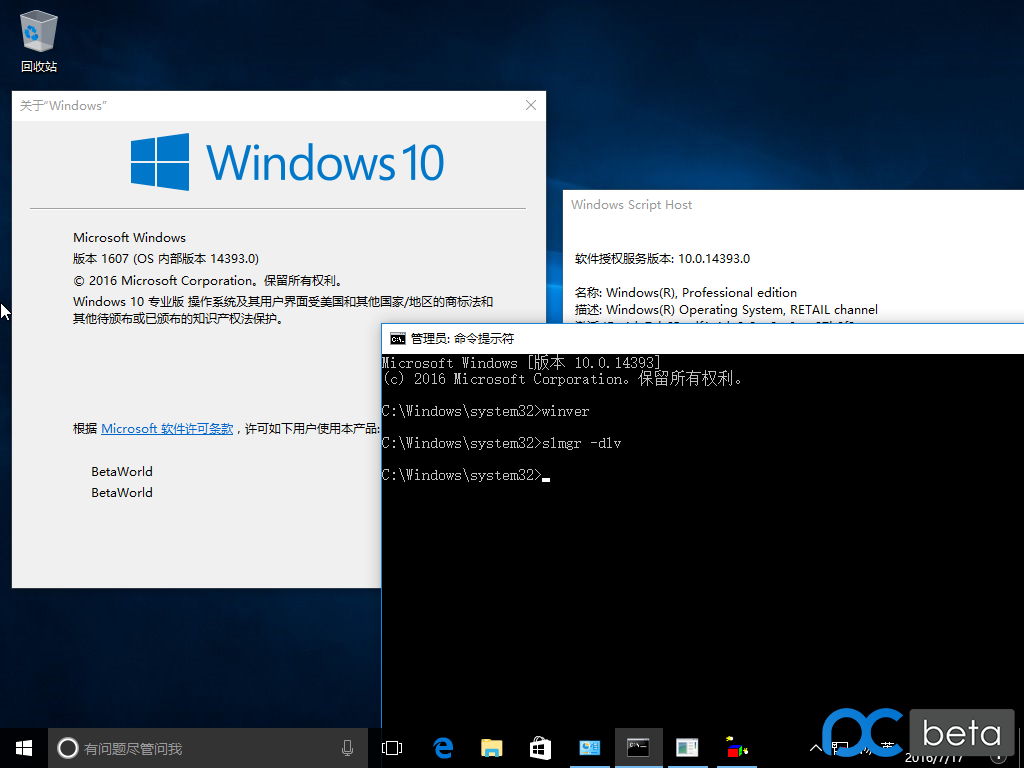Click the '管理员: 命令提示符' window title
Viewport: 1024px width, 768px height.
[462, 338]
